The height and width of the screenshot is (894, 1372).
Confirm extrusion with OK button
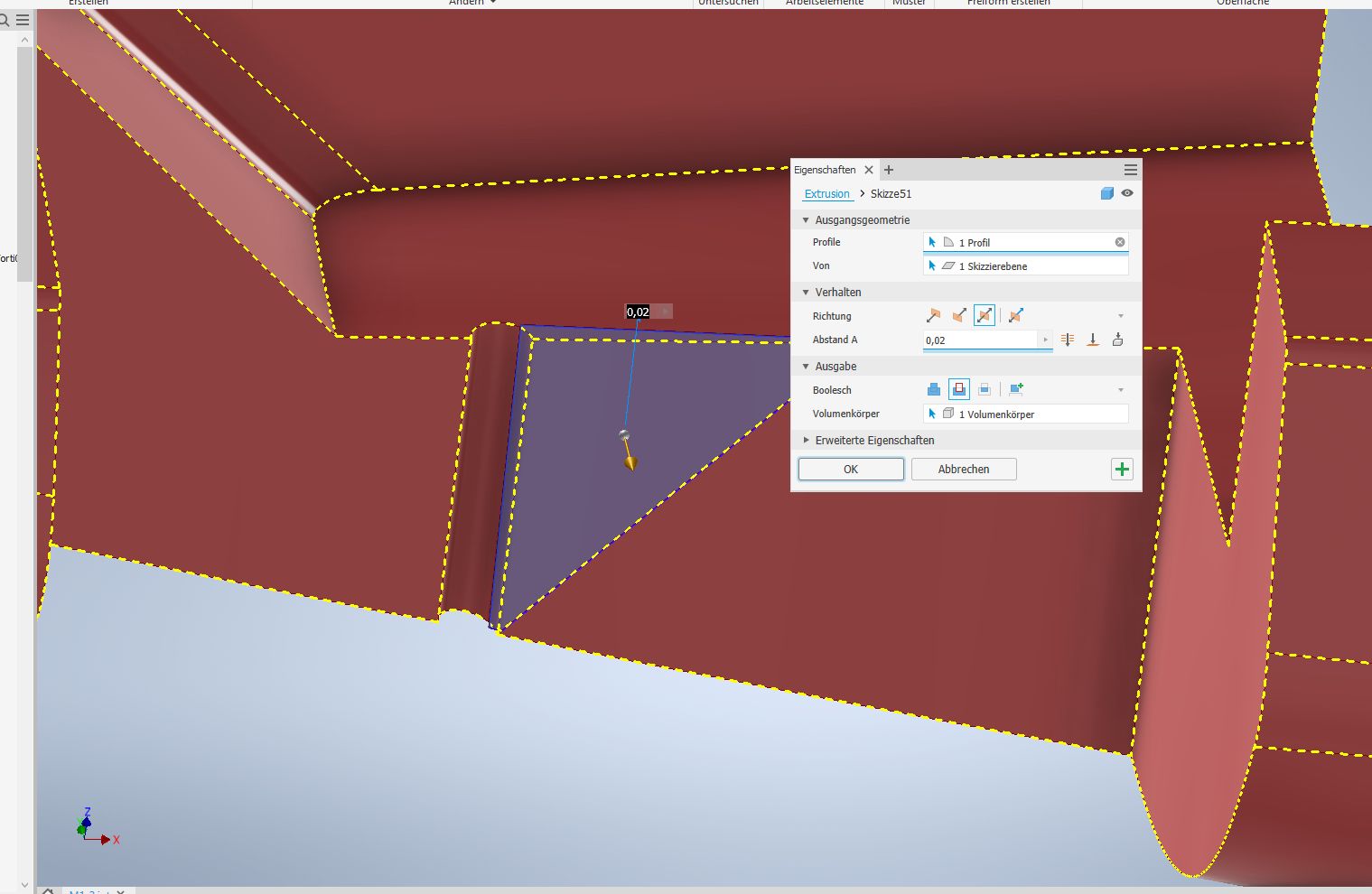[x=851, y=469]
